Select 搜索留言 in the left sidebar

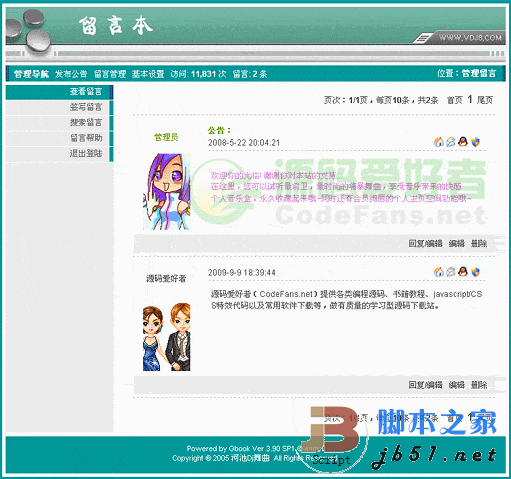59,123
